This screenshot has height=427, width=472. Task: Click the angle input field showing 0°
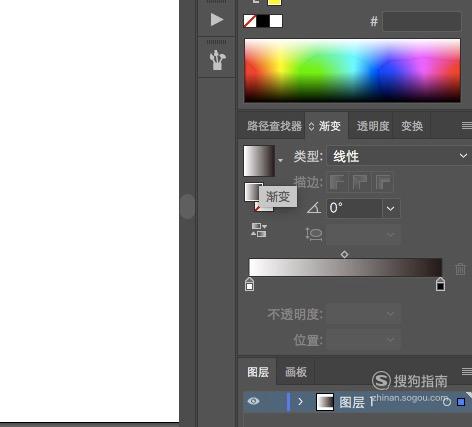(355, 208)
